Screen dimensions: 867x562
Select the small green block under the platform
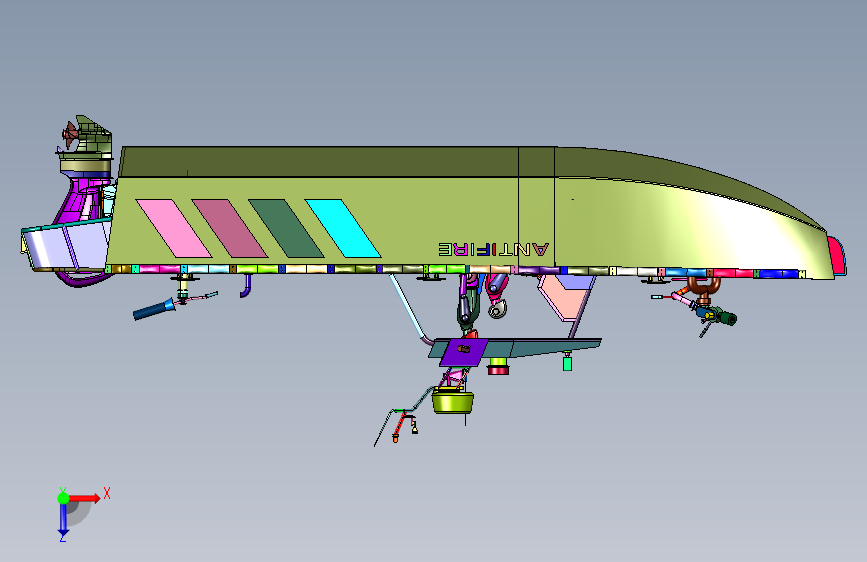567,363
